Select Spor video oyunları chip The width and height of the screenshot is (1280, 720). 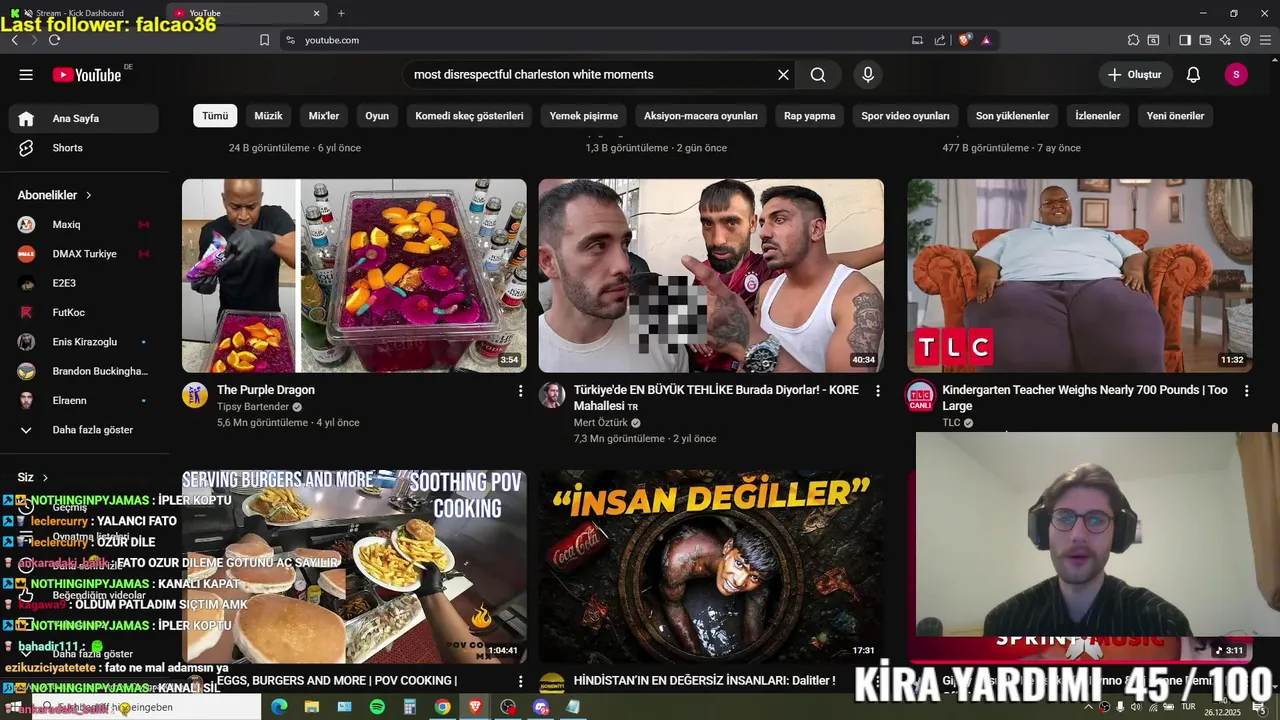(x=905, y=116)
